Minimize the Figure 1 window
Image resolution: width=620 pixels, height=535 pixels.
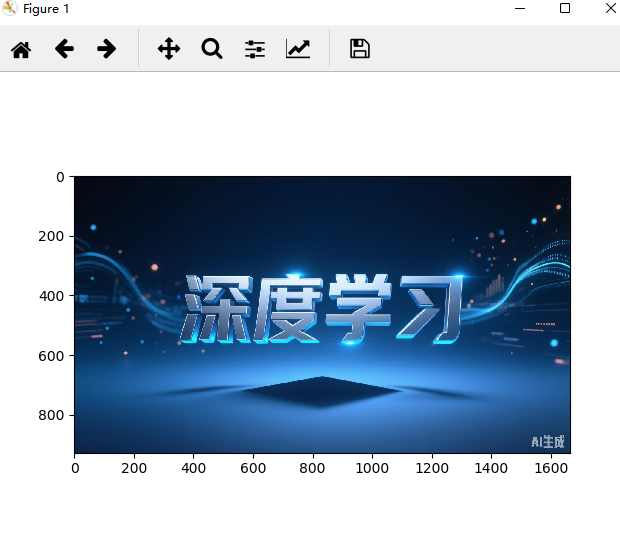tap(520, 8)
